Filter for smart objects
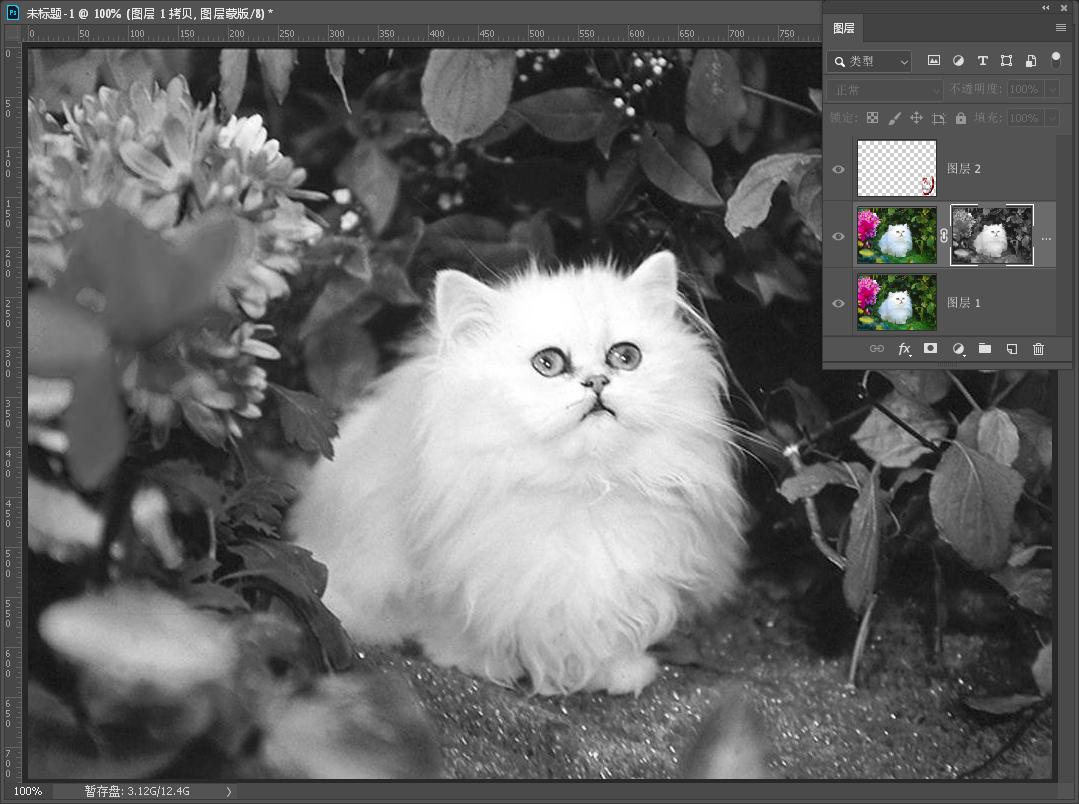 [1030, 61]
